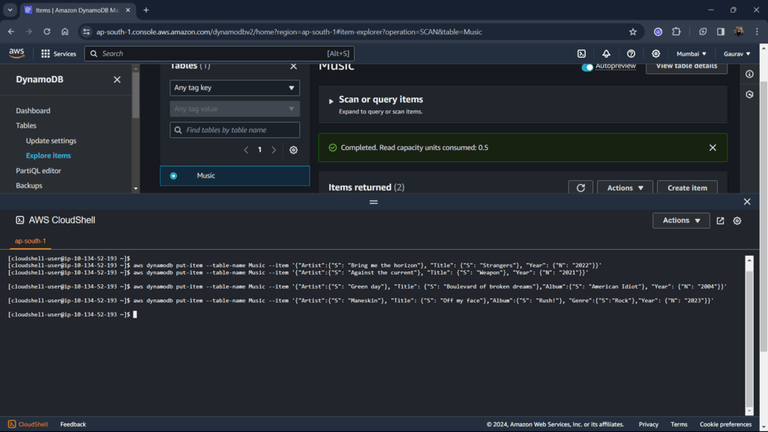Open the info panel icon on right
Screen dimensions: 768x432
pos(749,74)
